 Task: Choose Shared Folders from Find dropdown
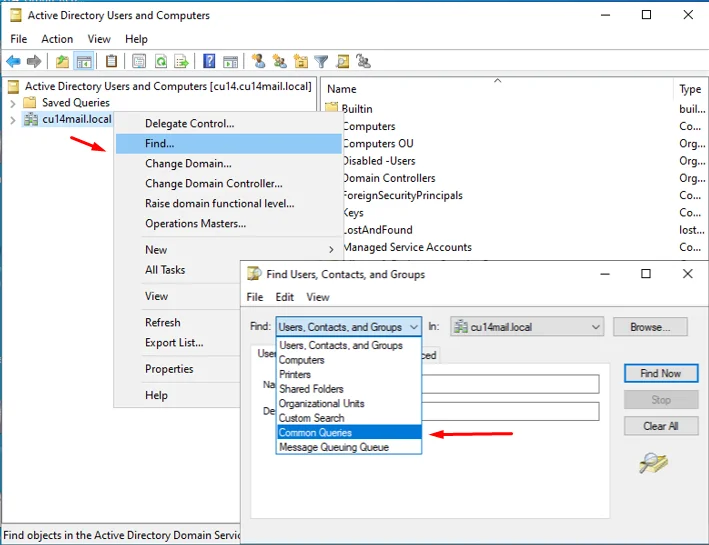pos(349,389)
